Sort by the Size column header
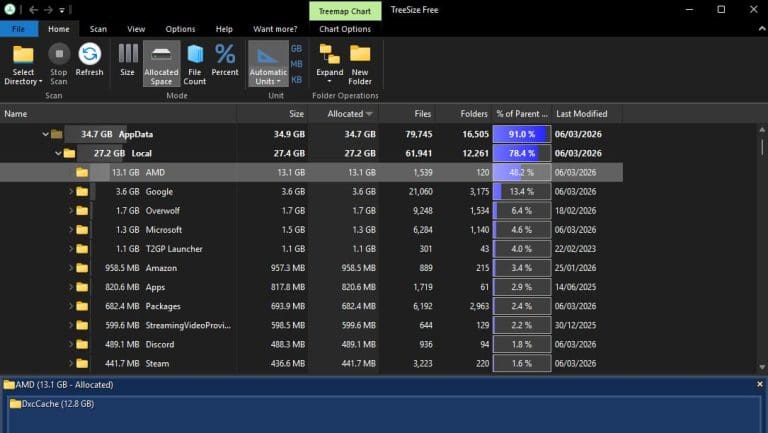 pyautogui.click(x=273, y=114)
